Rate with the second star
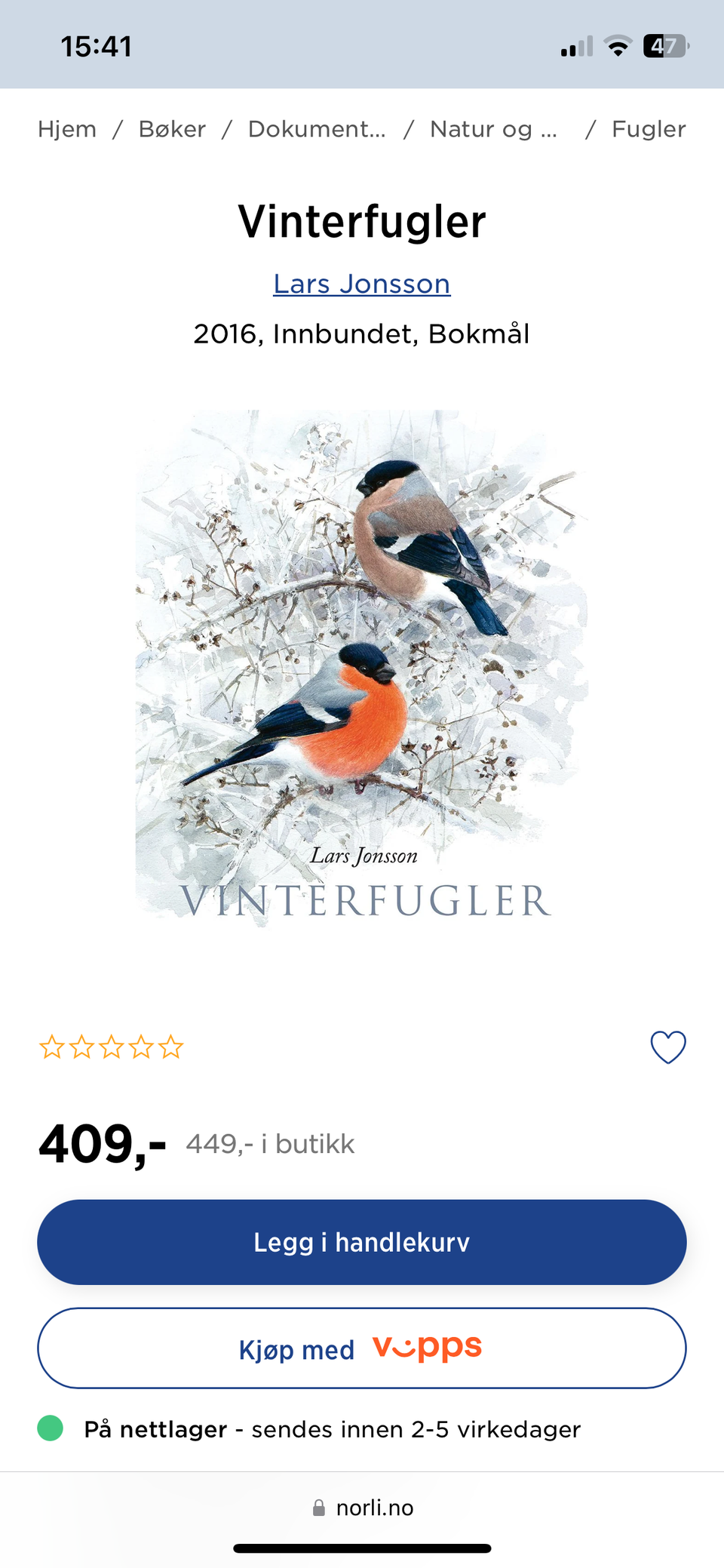Viewport: 724px width, 1568px height. [x=81, y=1047]
